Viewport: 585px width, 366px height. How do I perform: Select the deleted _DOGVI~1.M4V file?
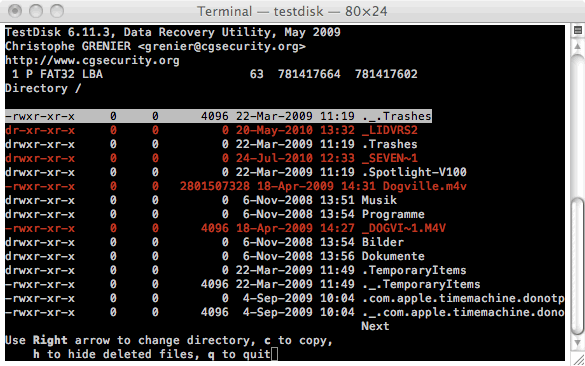[x=225, y=228]
